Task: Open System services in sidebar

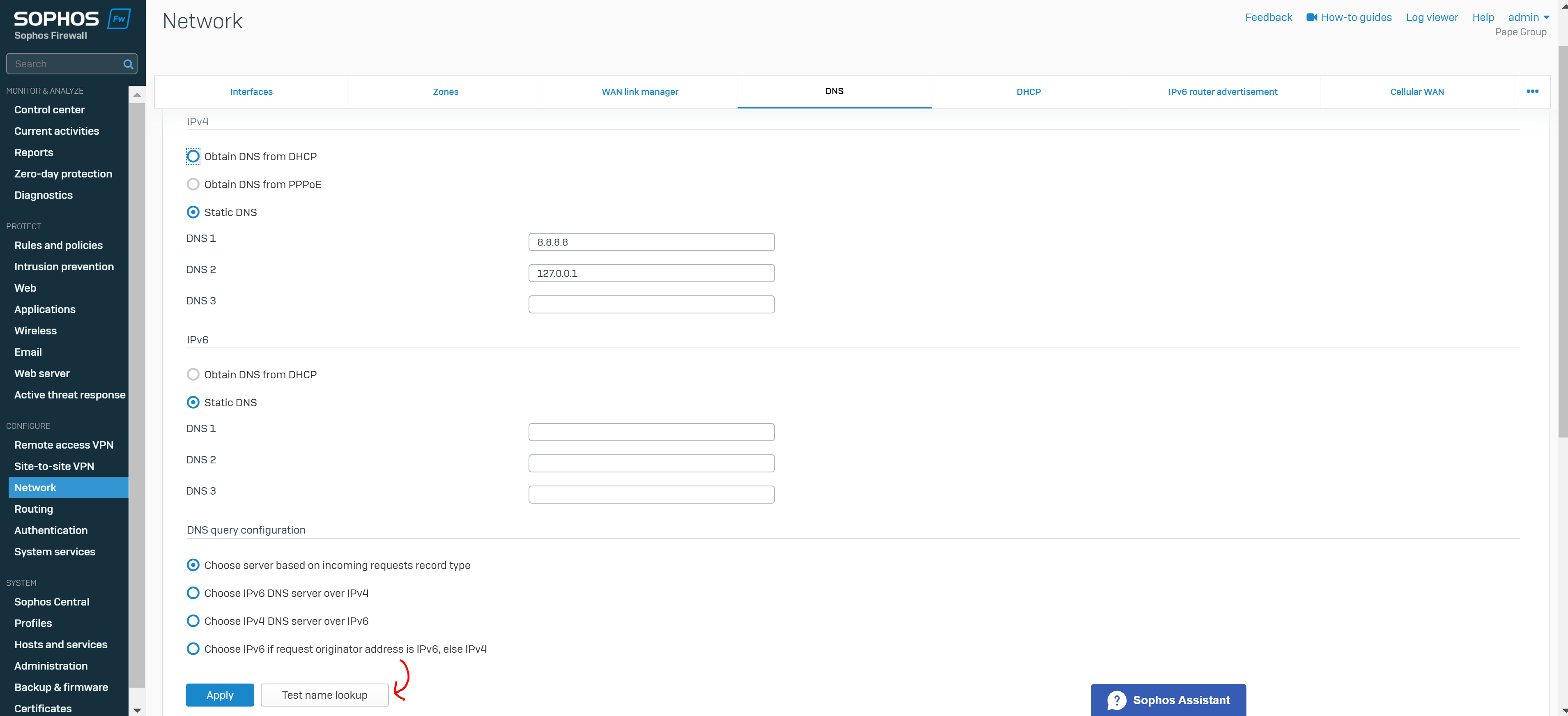Action: click(x=55, y=552)
